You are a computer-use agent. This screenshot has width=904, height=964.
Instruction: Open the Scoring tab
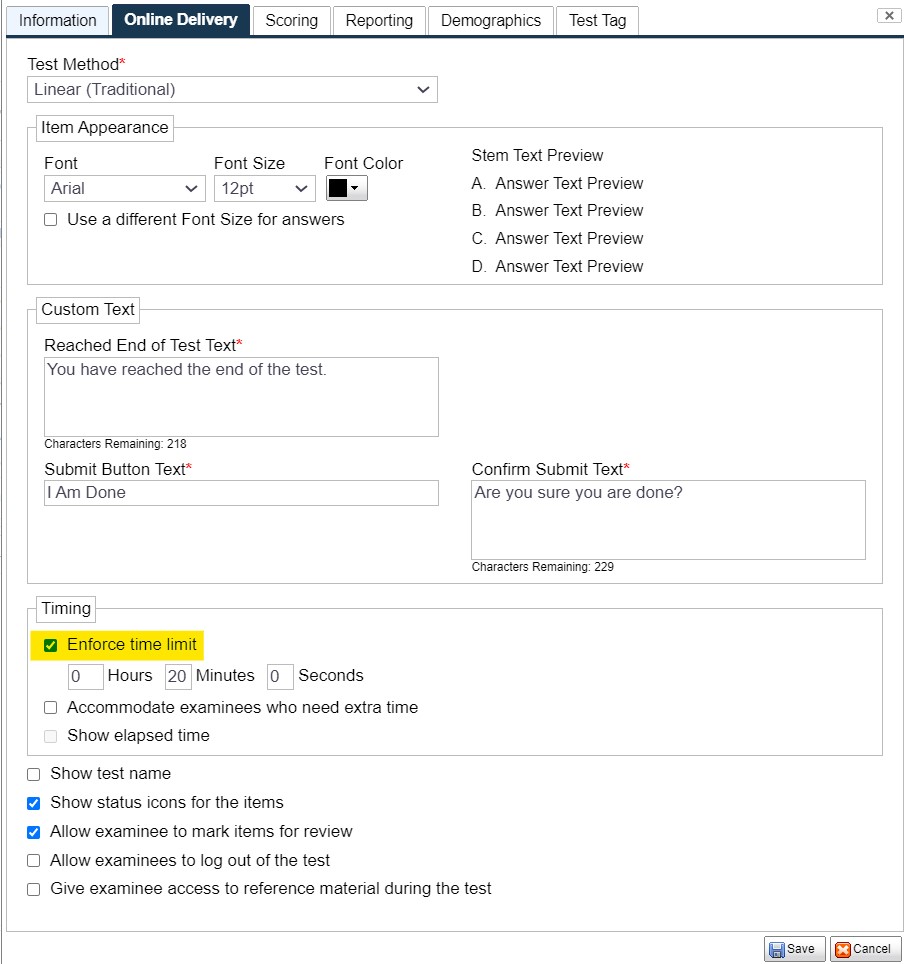coord(291,20)
